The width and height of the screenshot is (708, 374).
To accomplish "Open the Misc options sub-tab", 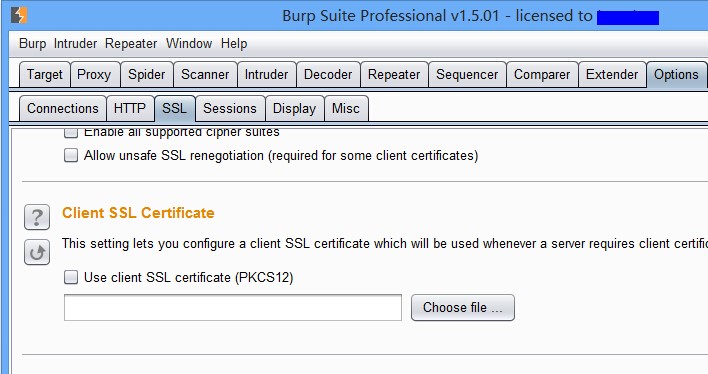I will [x=346, y=108].
